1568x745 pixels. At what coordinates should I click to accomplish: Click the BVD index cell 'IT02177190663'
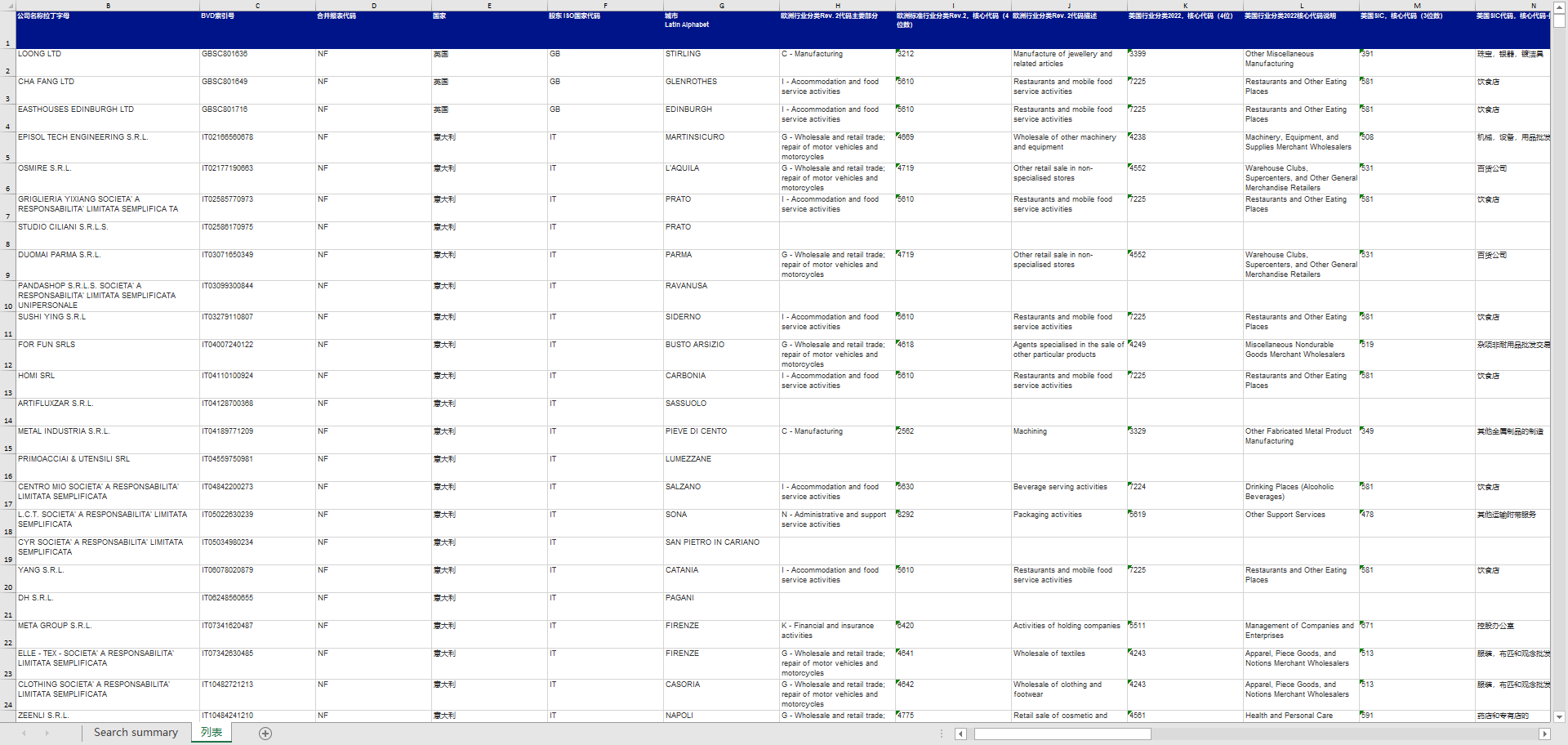click(257, 179)
